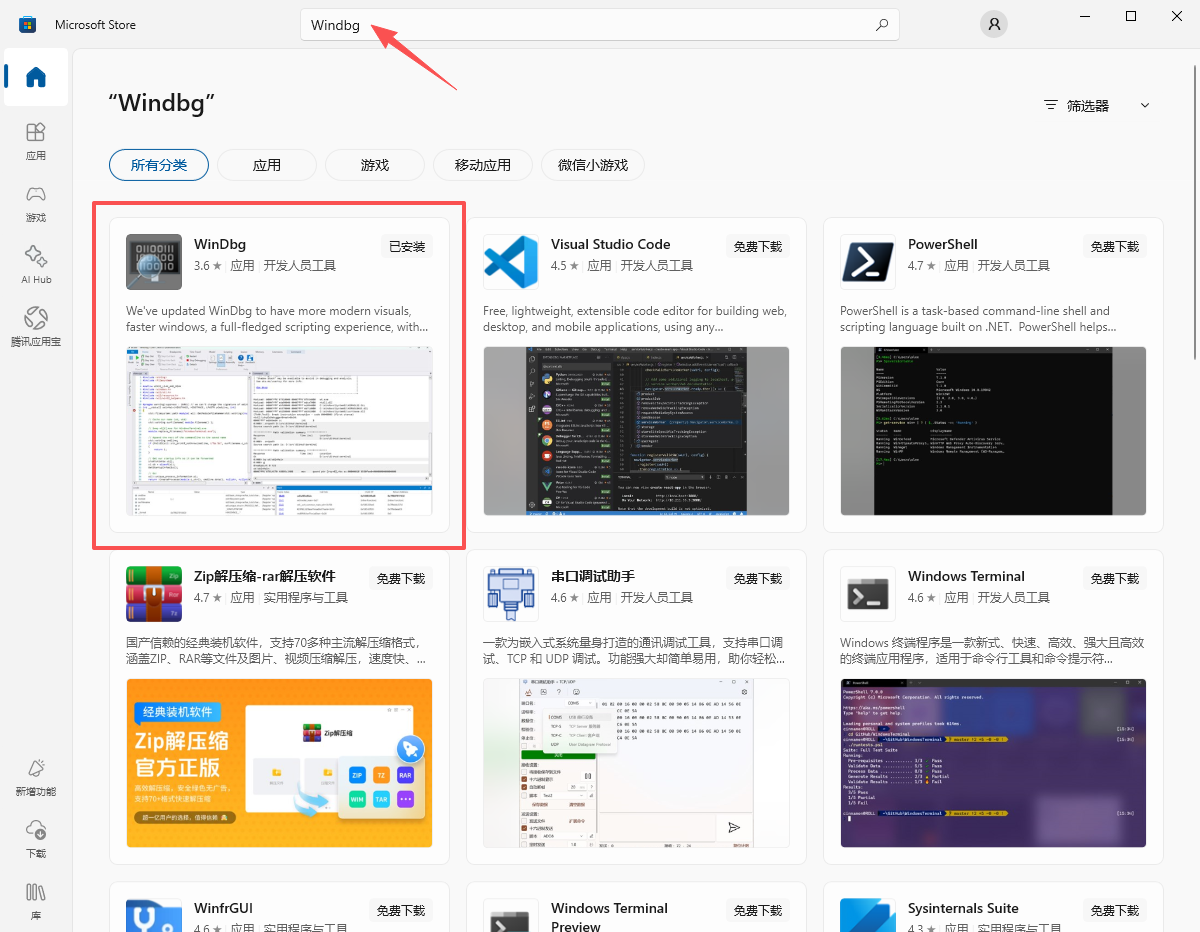Viewport: 1200px width, 932px height.
Task: Click into the Windbg search box
Action: point(580,25)
